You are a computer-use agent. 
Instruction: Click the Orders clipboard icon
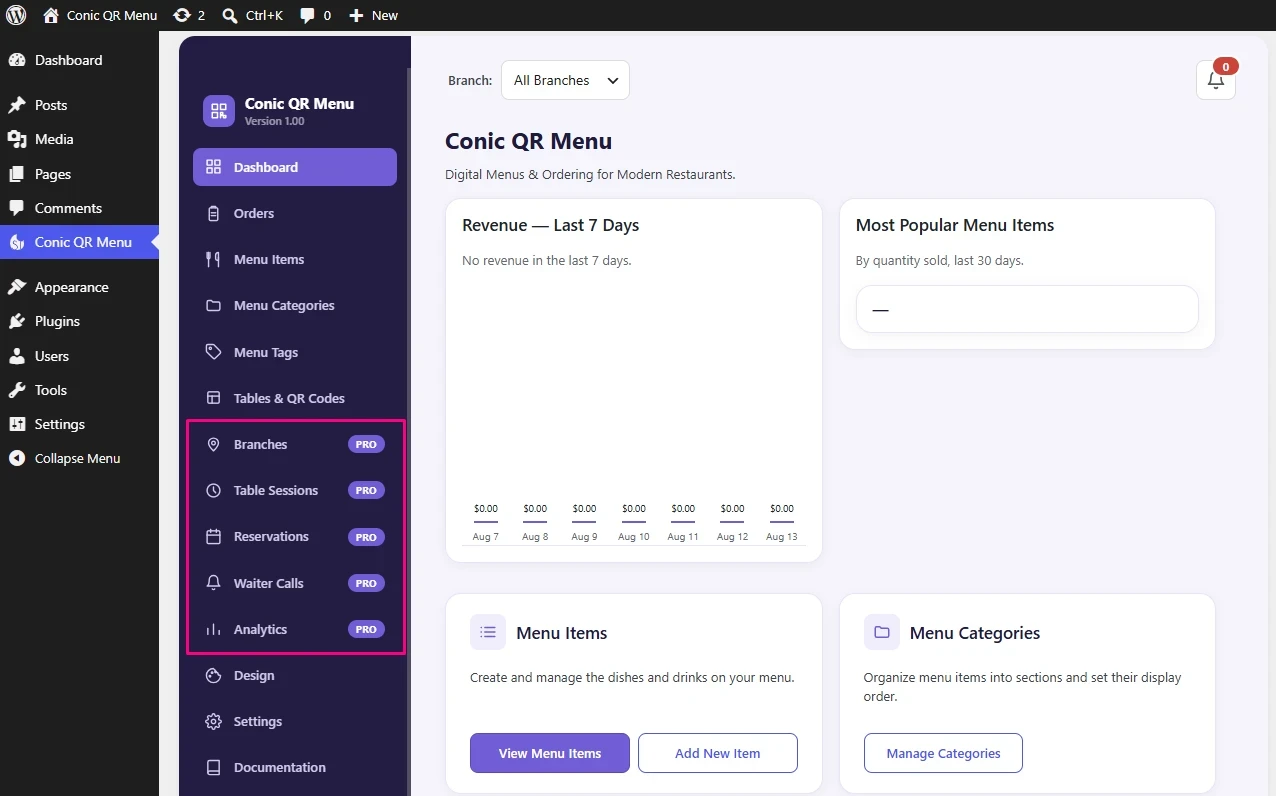[x=213, y=213]
